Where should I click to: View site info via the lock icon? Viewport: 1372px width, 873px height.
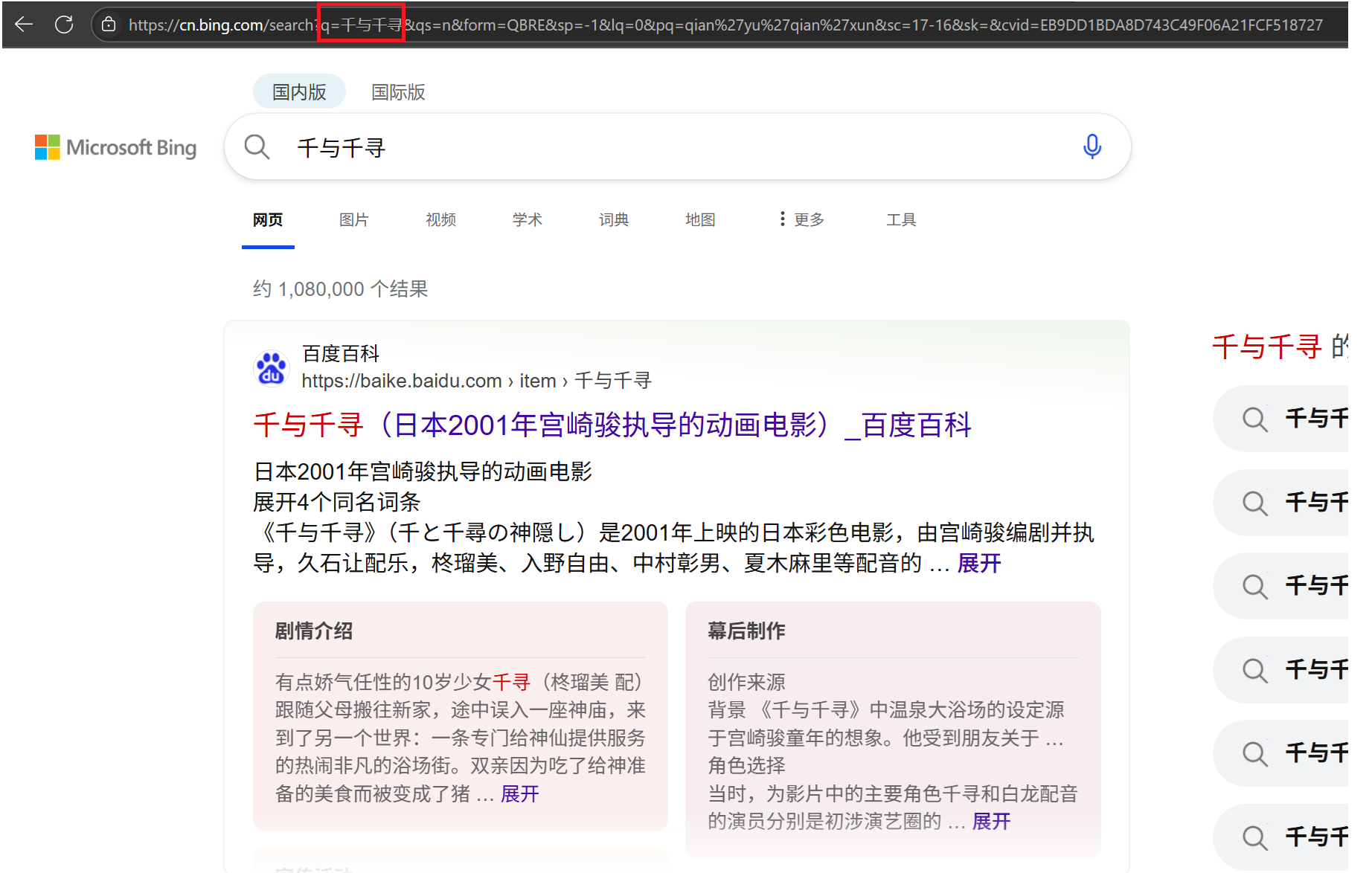click(x=109, y=25)
